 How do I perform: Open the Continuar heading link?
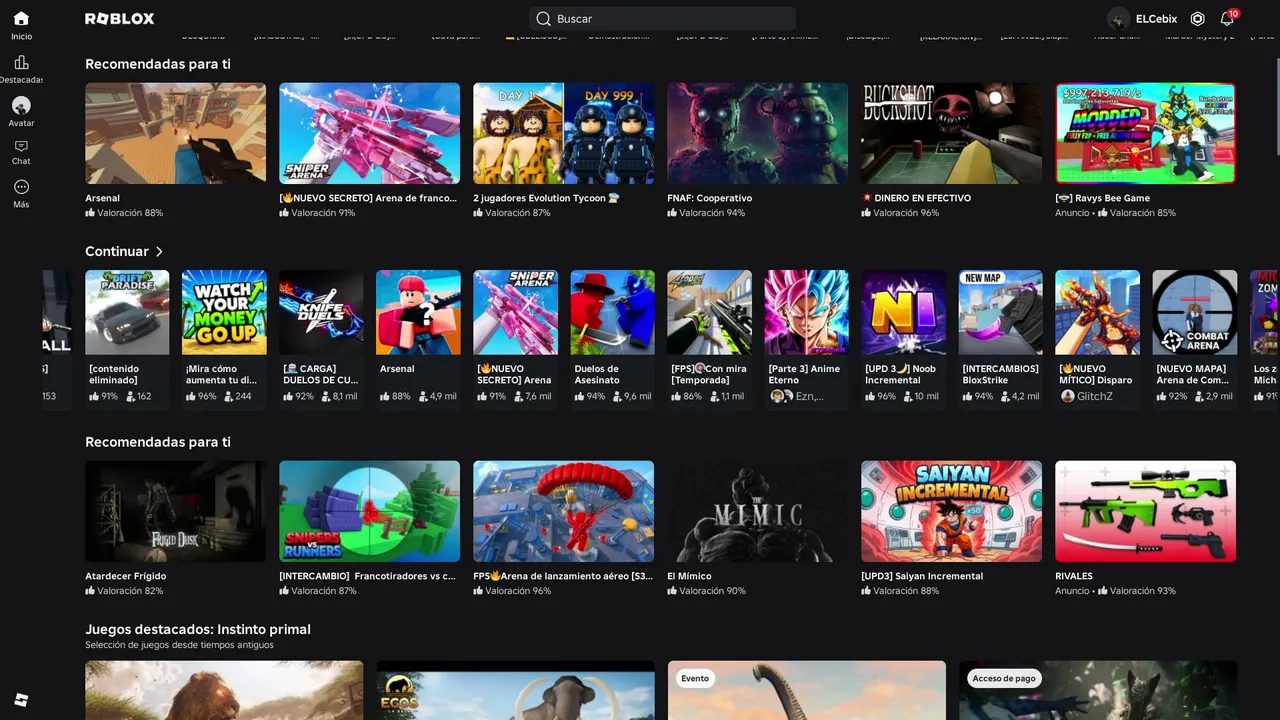tap(117, 252)
